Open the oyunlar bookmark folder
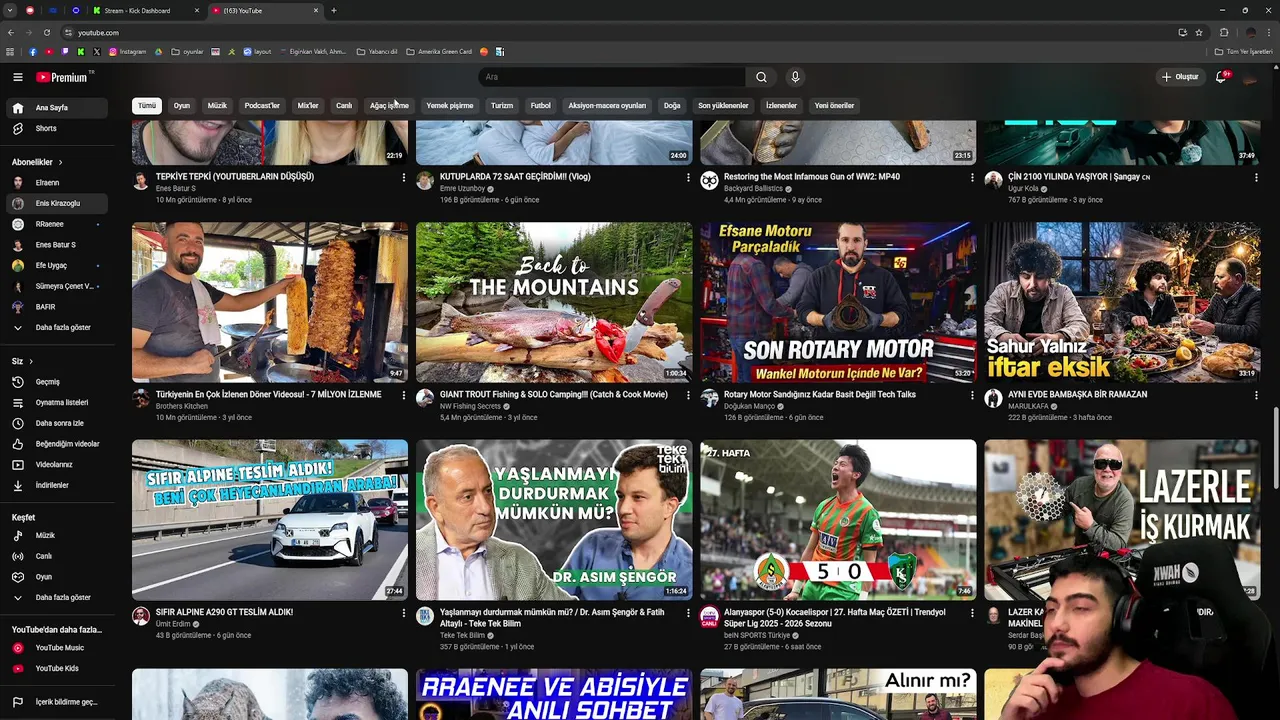Viewport: 1280px width, 720px height. (x=187, y=52)
